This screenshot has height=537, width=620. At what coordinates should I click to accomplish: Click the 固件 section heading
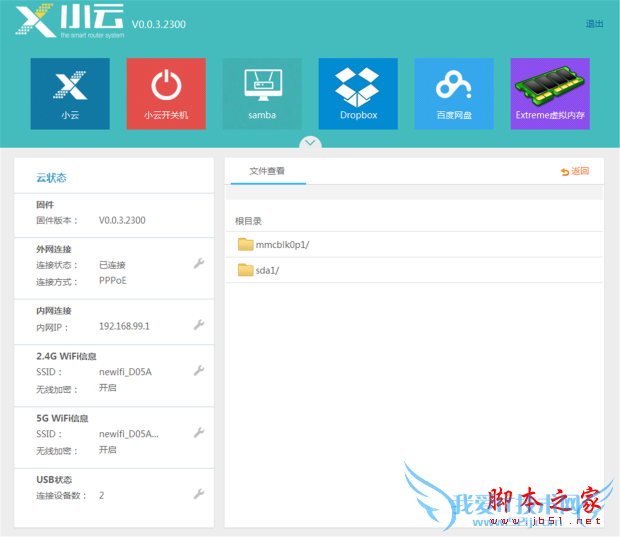[x=45, y=205]
